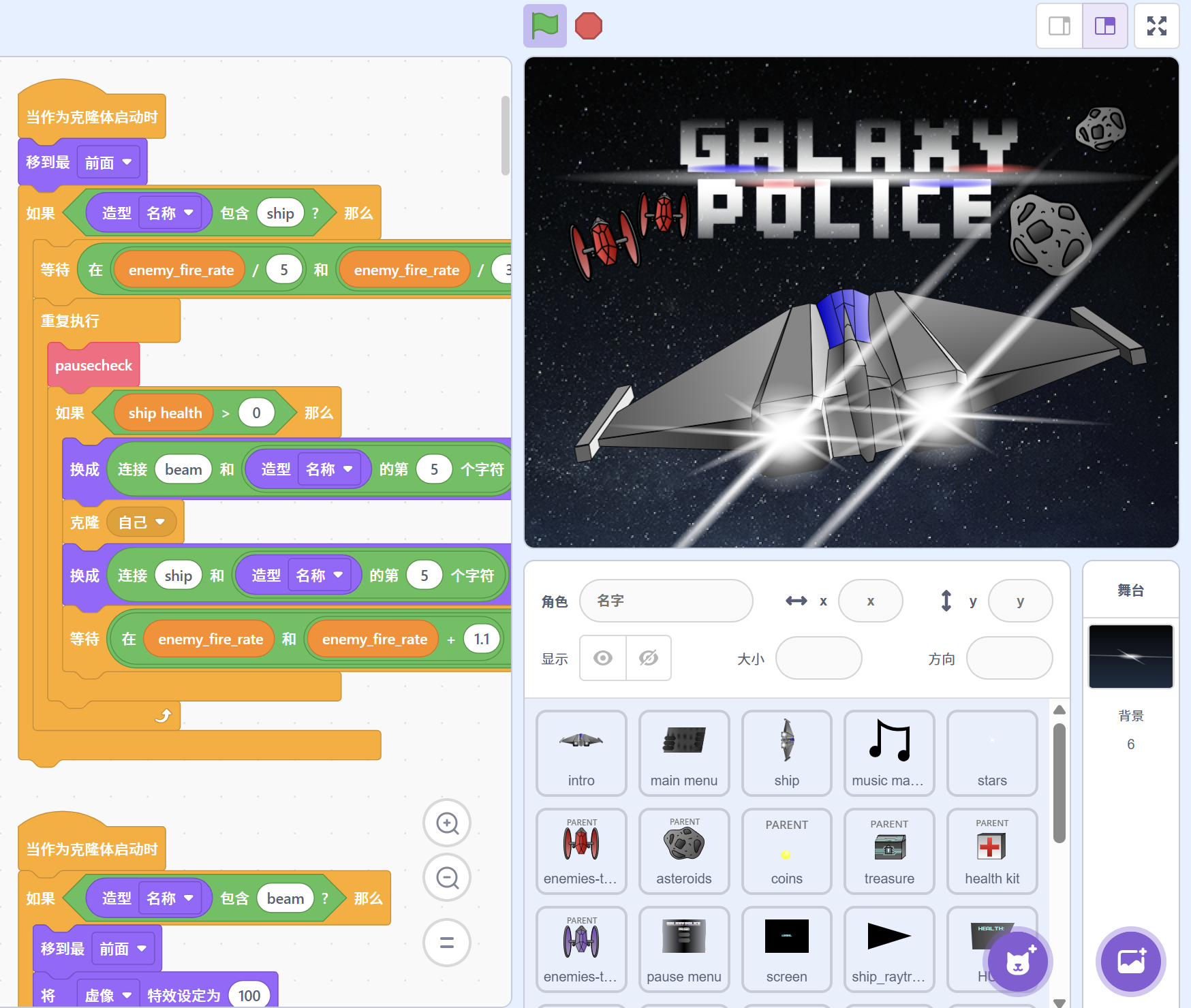Click the first 当作为克隆体启动时 hat block

point(92,117)
